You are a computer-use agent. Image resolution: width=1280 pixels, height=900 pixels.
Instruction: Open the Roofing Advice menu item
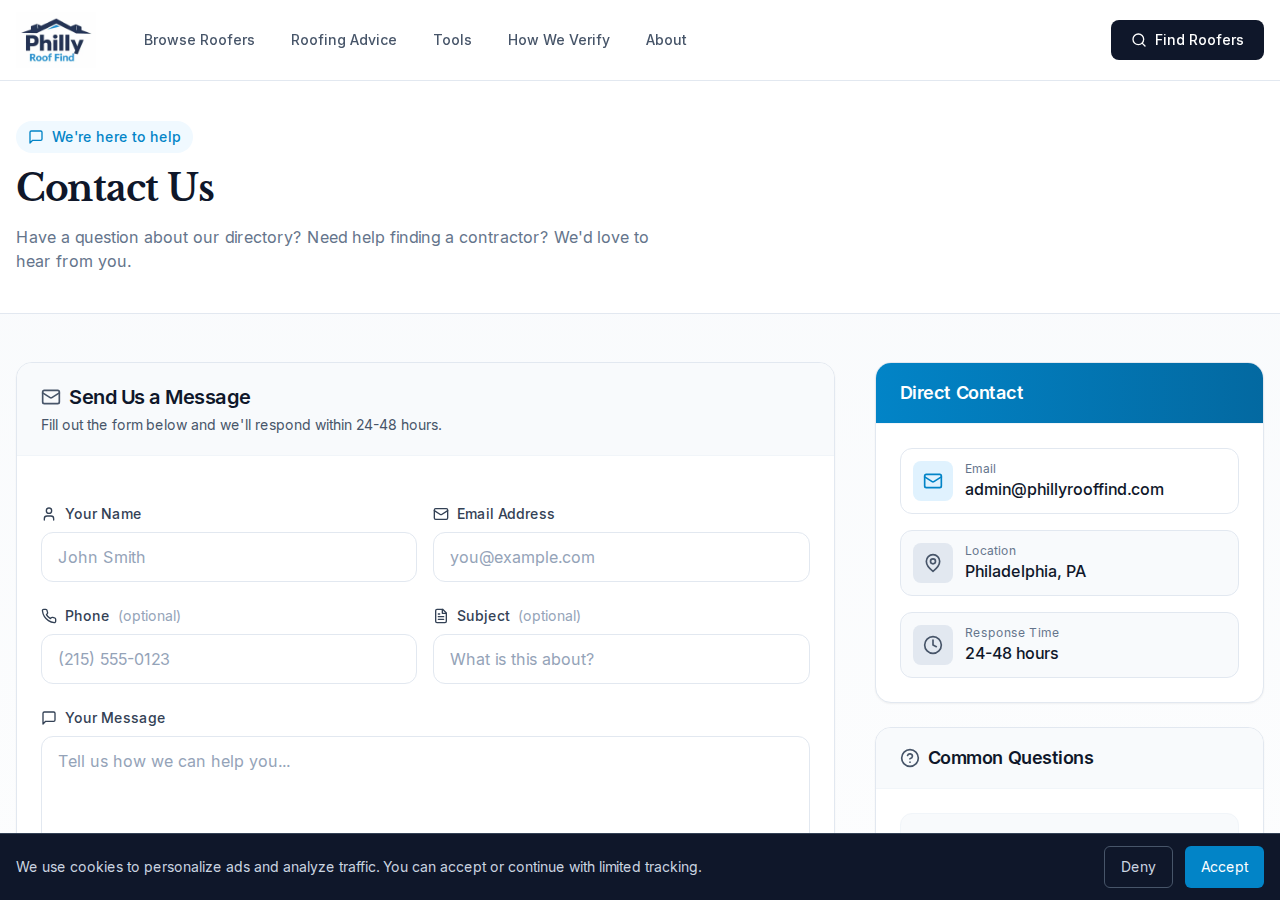pos(344,40)
